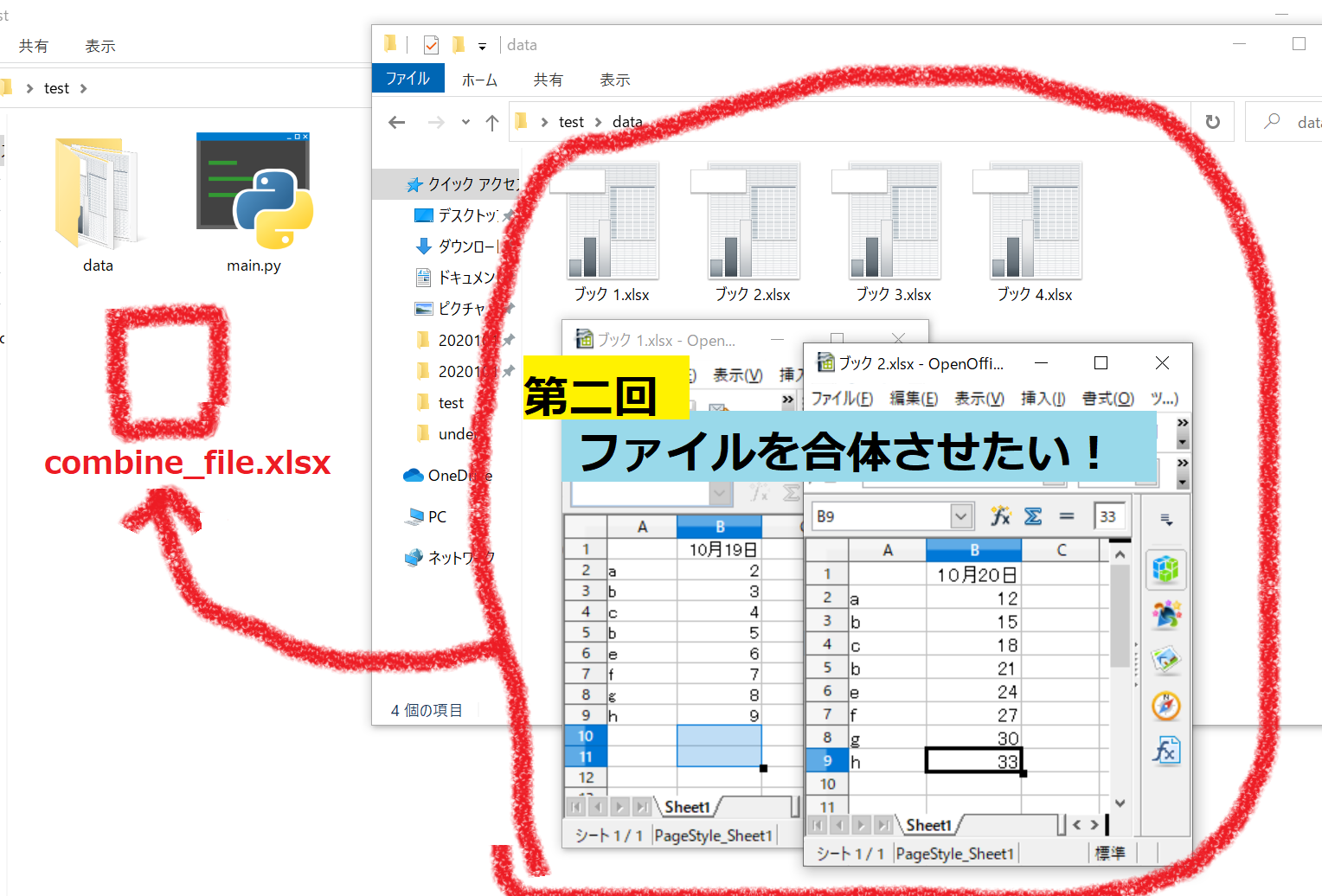Screen dimensions: 1322x896
Task: Click the Explorer up-arrow navigation button
Action: click(x=492, y=123)
